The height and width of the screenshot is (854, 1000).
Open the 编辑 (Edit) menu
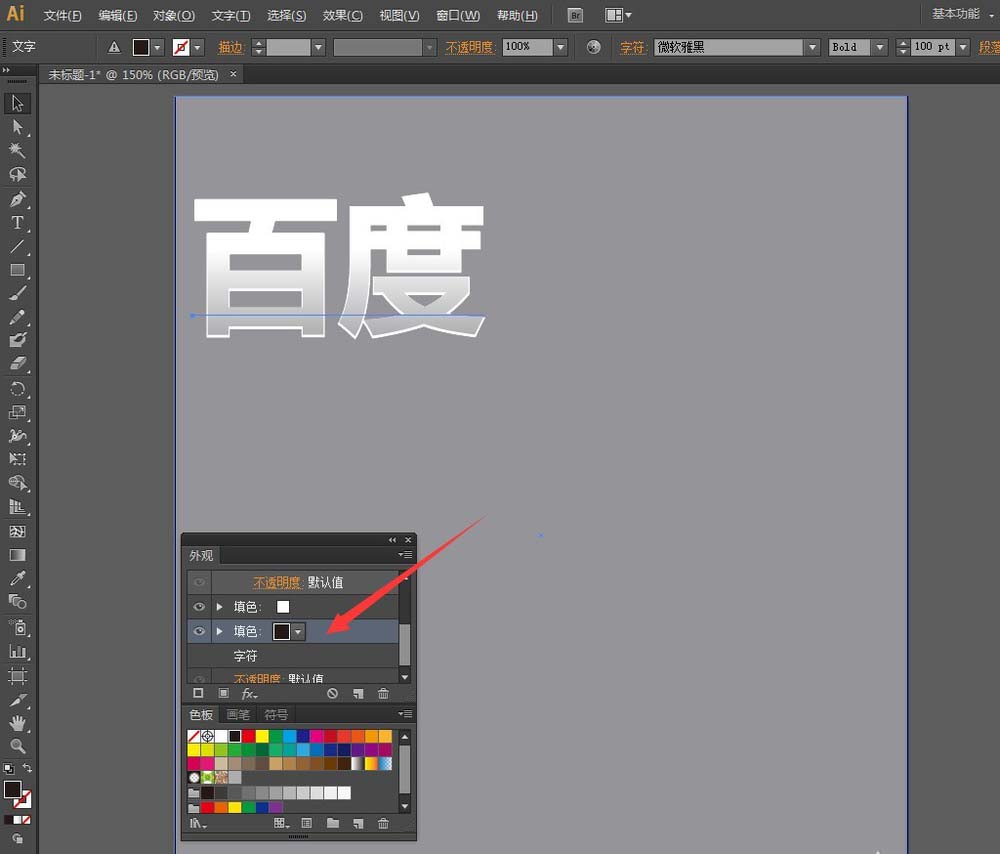(x=117, y=15)
